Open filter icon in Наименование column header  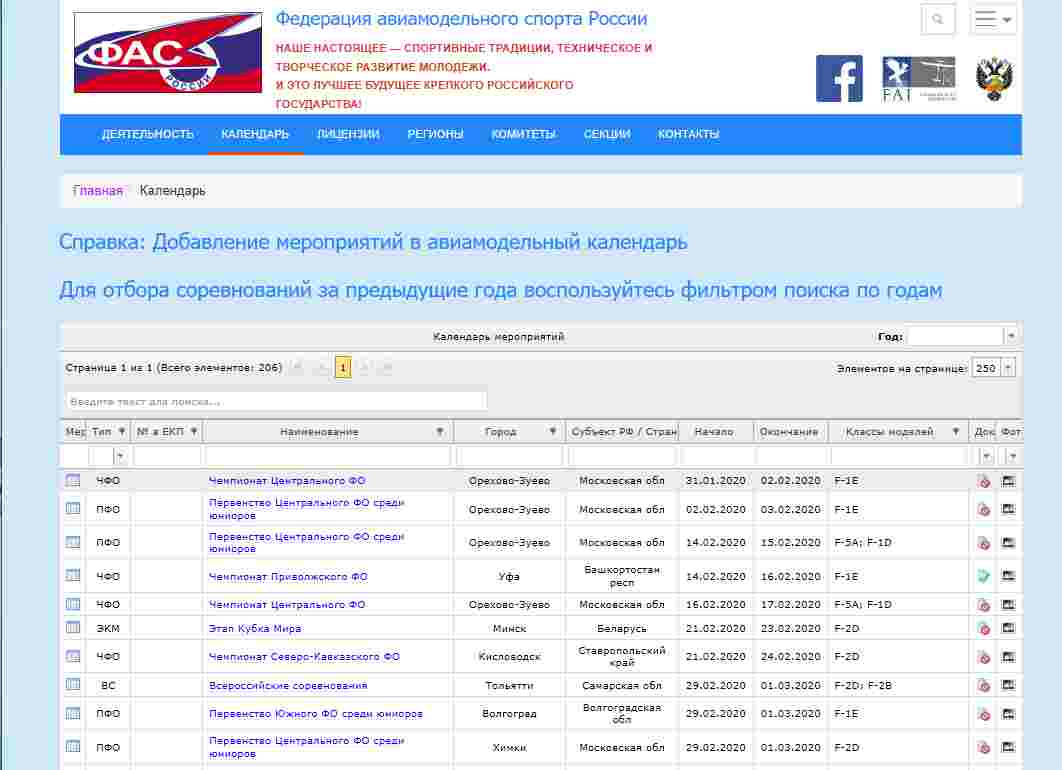point(440,432)
